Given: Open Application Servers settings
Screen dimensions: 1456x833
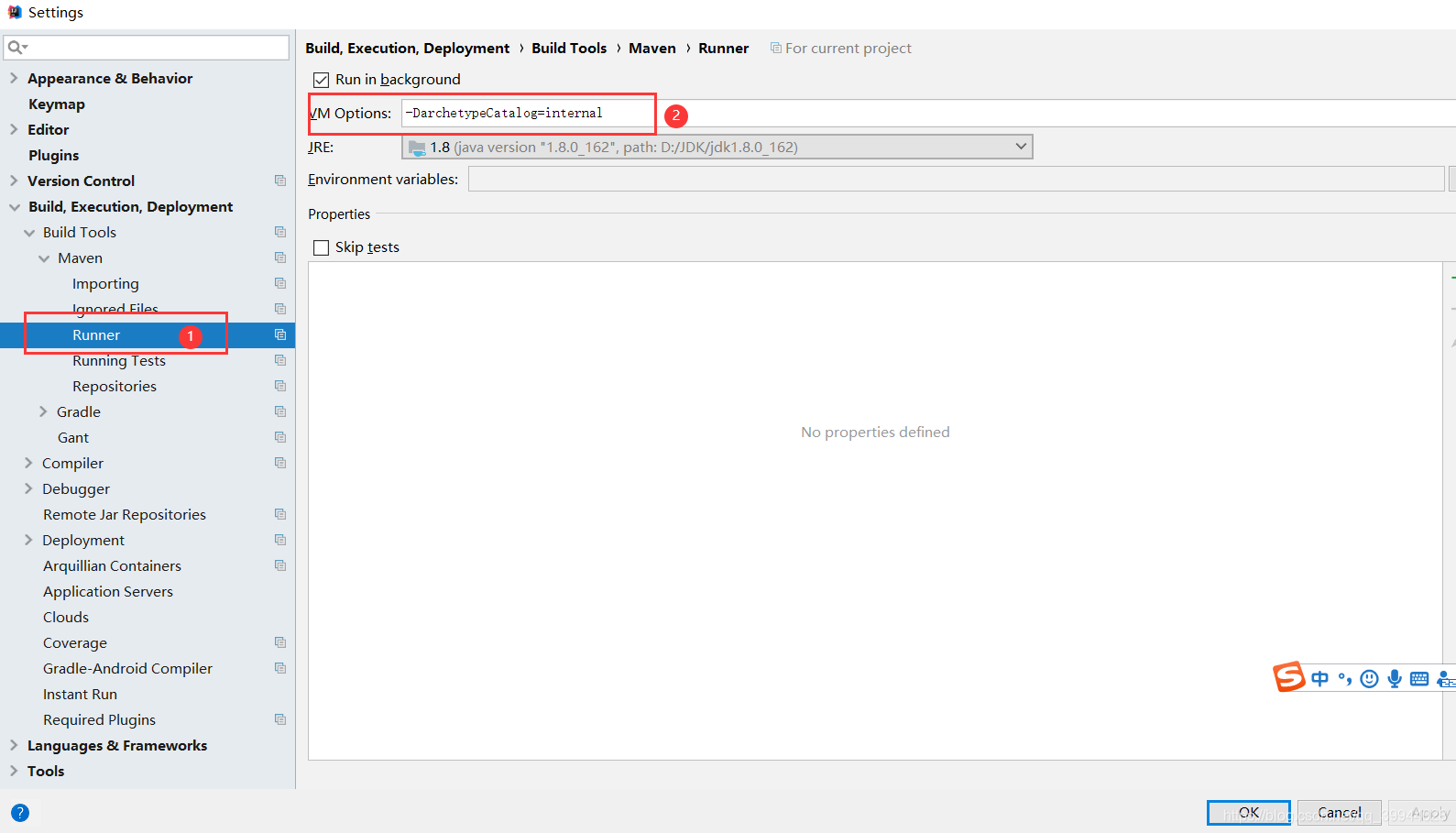Looking at the screenshot, I should click(x=108, y=592).
